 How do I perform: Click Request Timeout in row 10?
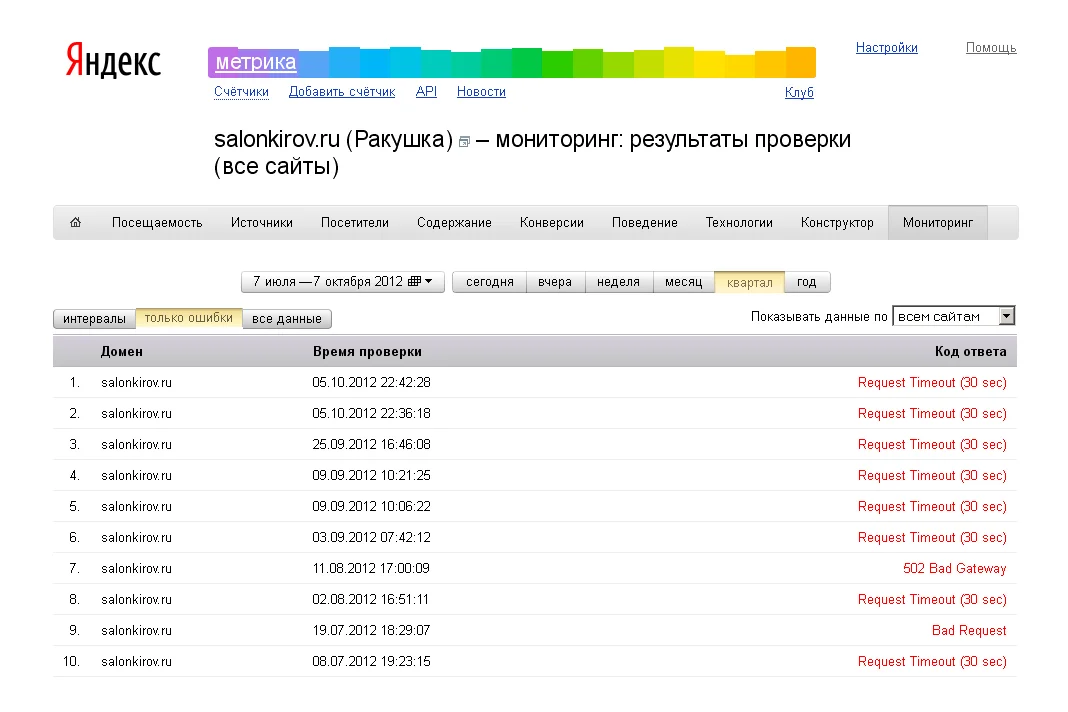(932, 662)
